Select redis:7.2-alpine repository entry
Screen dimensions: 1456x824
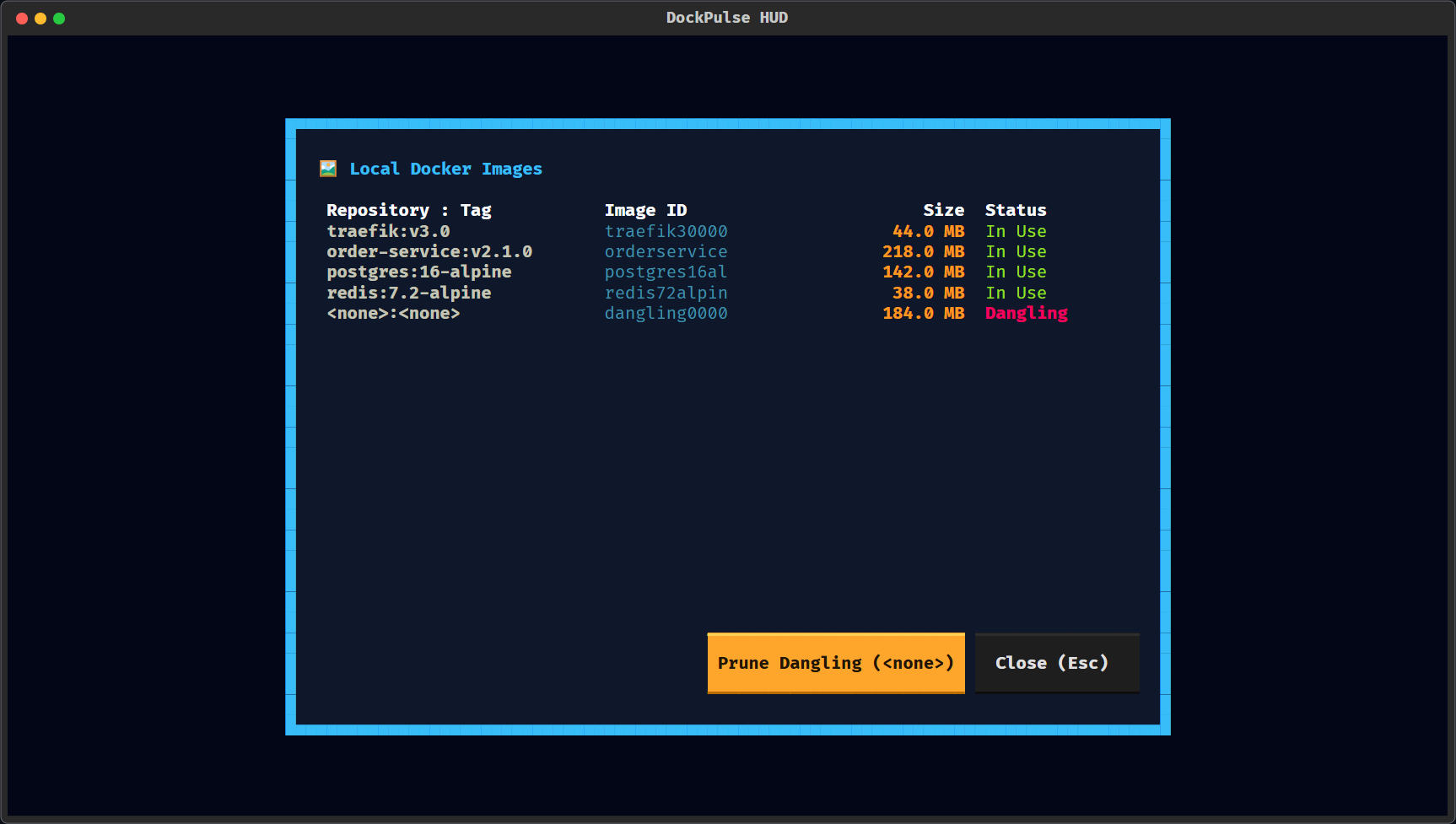(409, 293)
